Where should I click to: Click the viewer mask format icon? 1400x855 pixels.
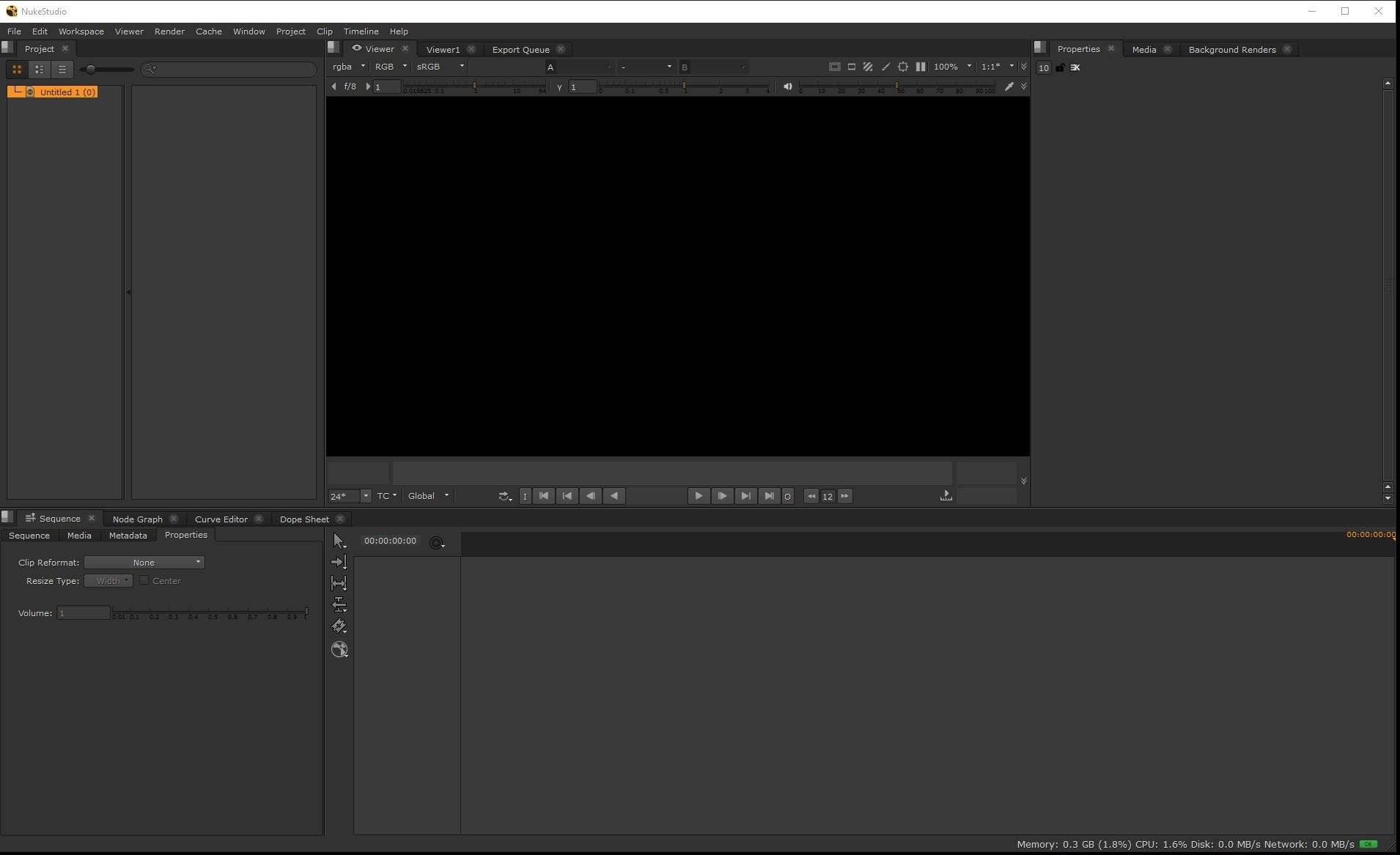point(851,67)
